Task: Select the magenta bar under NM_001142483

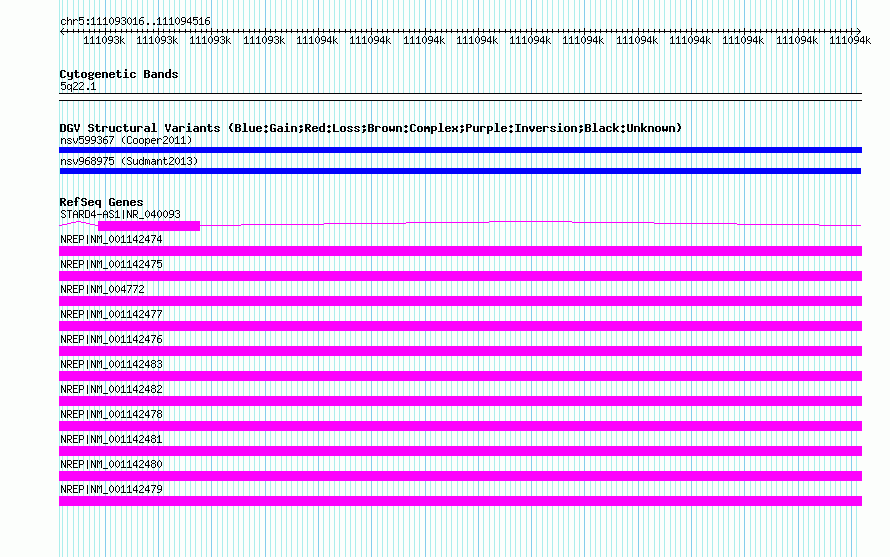Action: click(460, 376)
